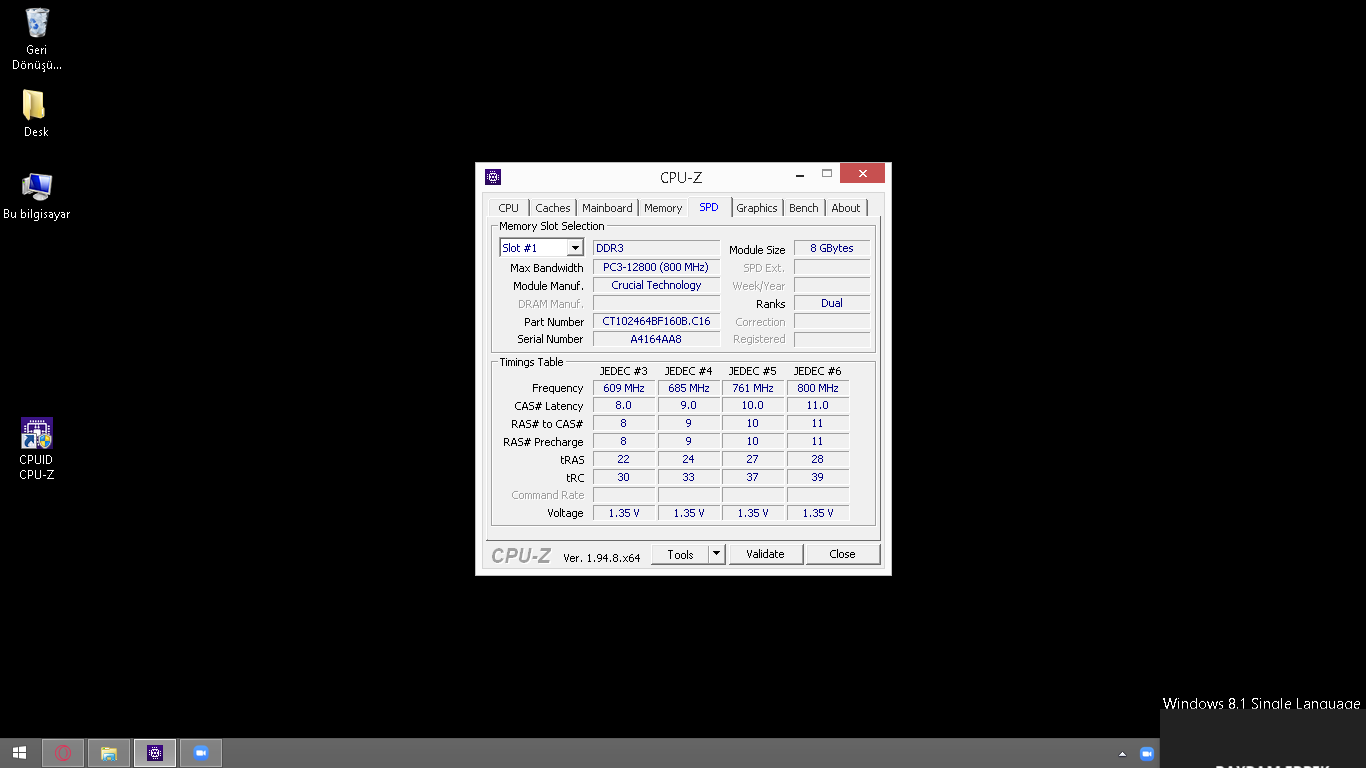Viewport: 1366px width, 768px height.
Task: Click the CAS# Latency value 8.0
Action: (624, 405)
